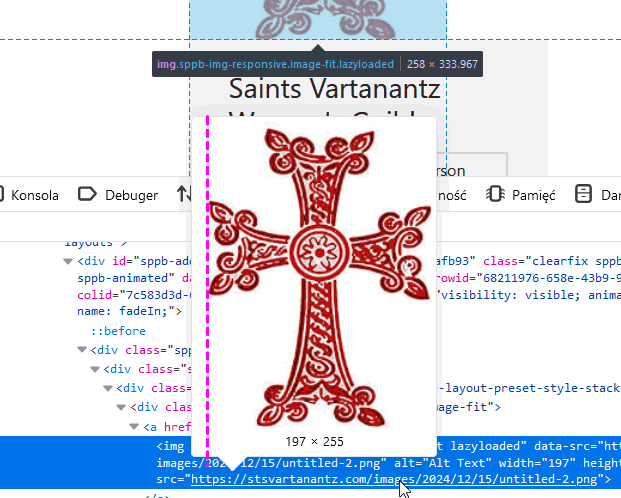Click the Saints Vartanantz page heading
The height and width of the screenshot is (498, 621).
click(334, 88)
